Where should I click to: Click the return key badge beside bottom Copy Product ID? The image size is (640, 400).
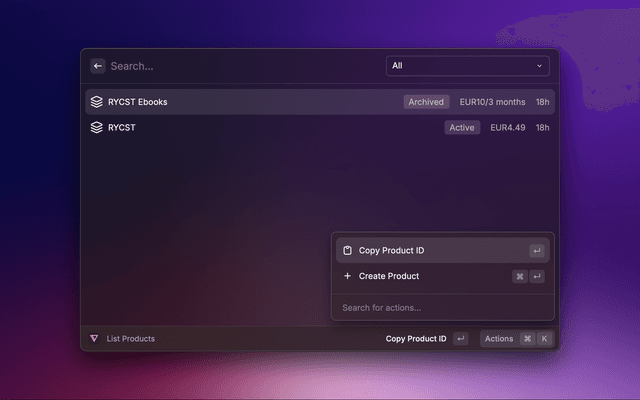pyautogui.click(x=460, y=339)
